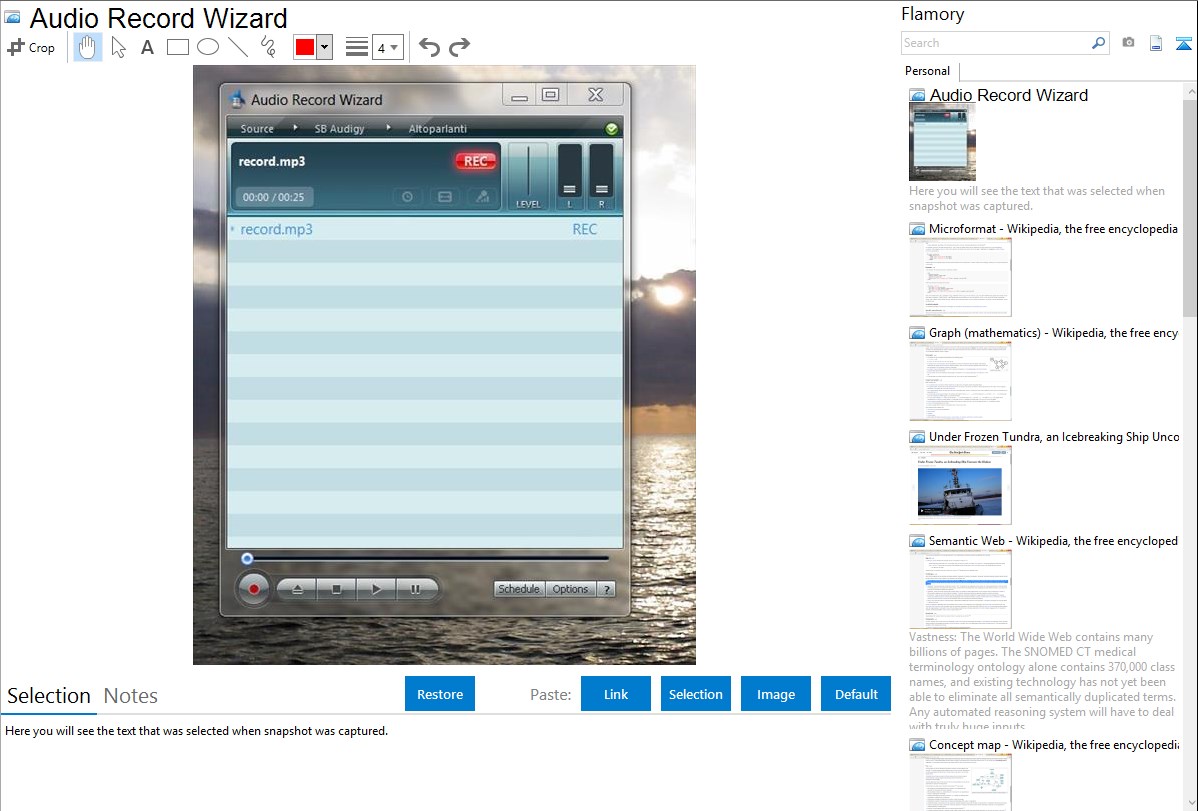
Task: Redo the last undone annotation
Action: click(459, 47)
